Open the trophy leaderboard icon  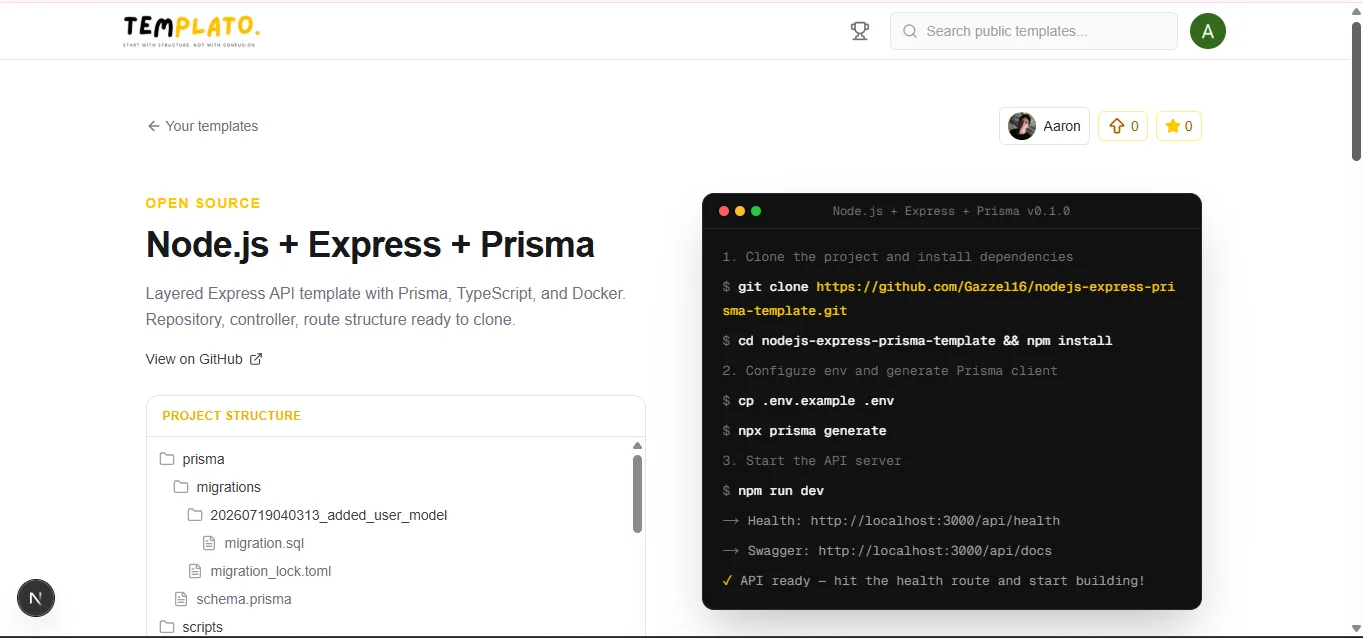pyautogui.click(x=860, y=31)
